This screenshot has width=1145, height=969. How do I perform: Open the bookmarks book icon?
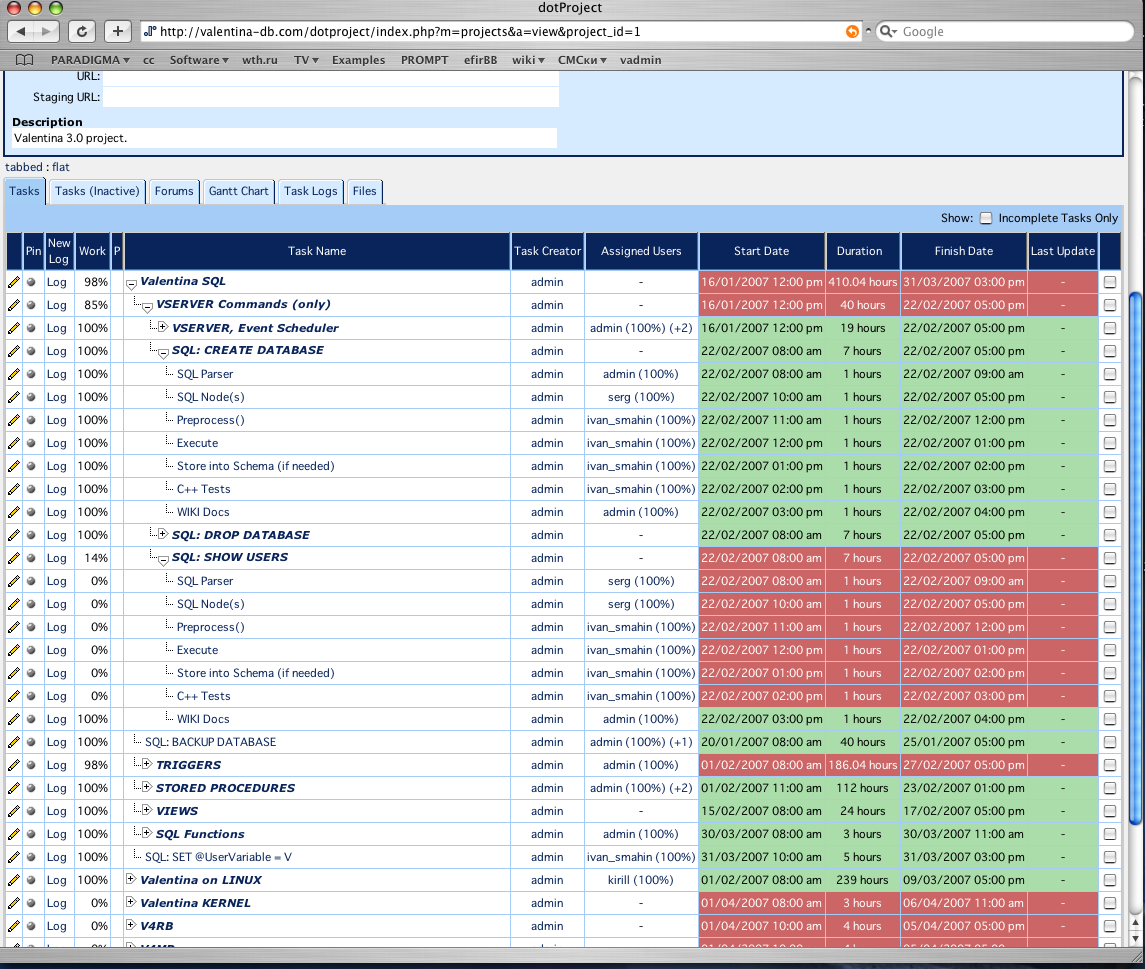point(25,60)
